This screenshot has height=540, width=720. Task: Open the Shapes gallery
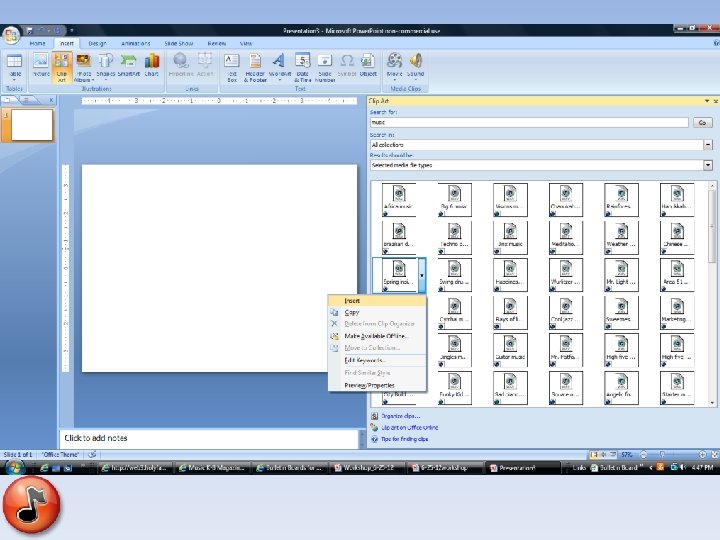click(105, 67)
